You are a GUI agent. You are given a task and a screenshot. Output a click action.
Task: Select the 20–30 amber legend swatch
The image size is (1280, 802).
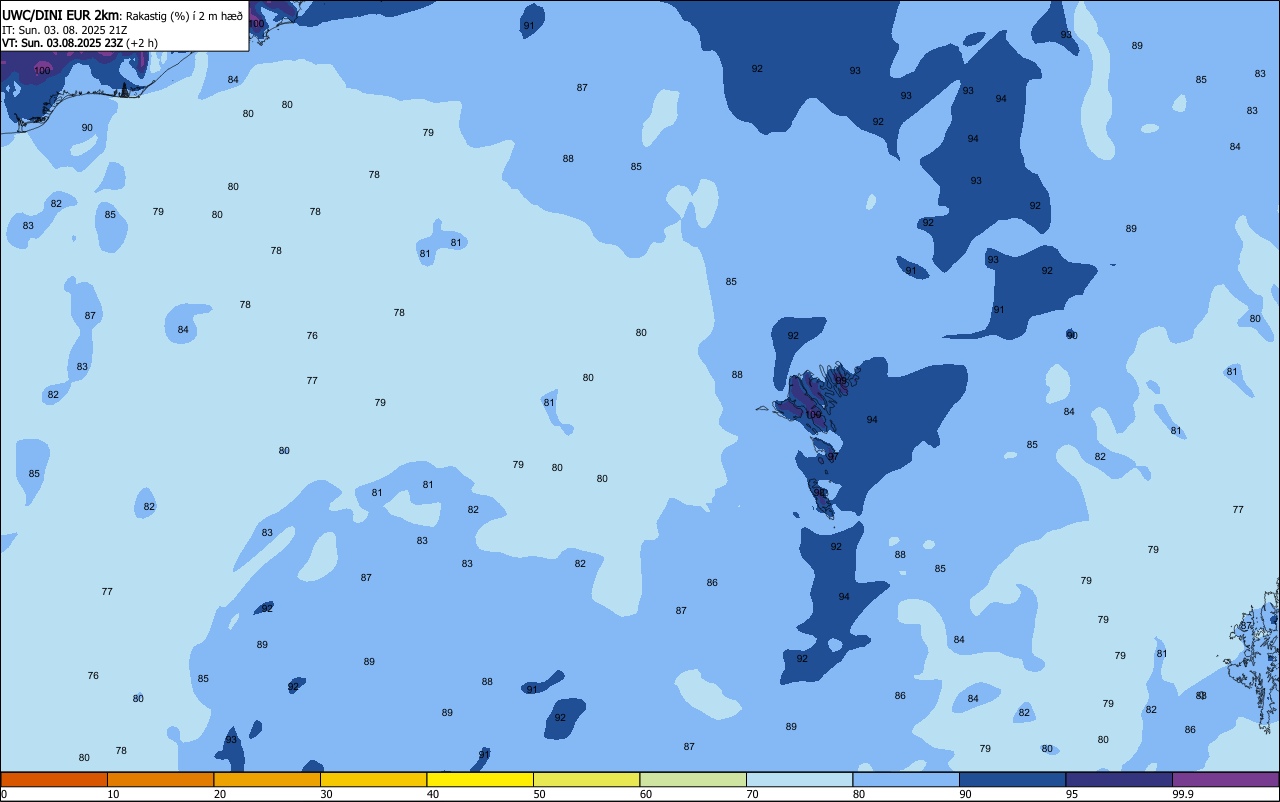[x=267, y=779]
